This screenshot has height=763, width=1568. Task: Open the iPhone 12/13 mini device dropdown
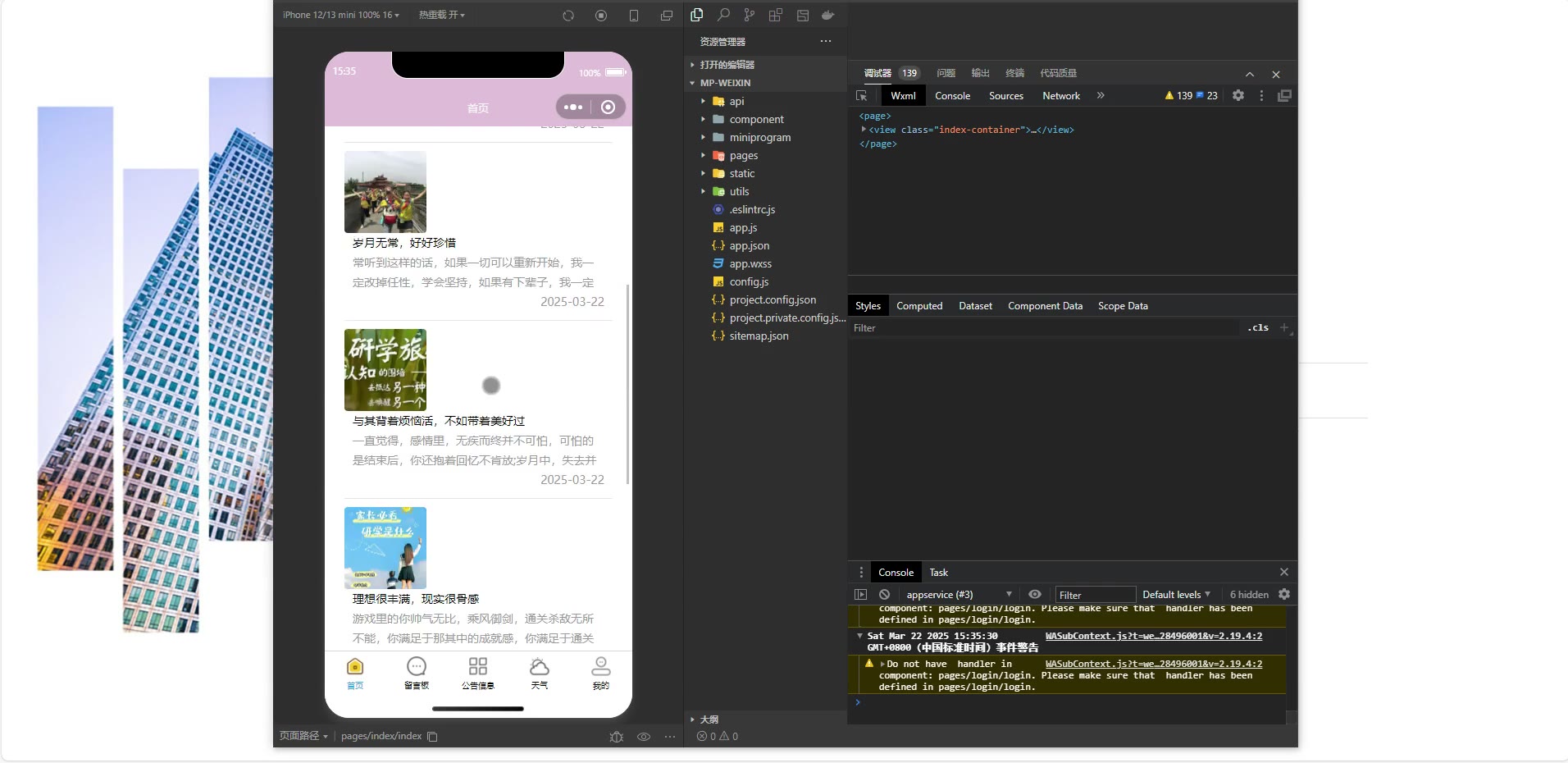(x=340, y=15)
